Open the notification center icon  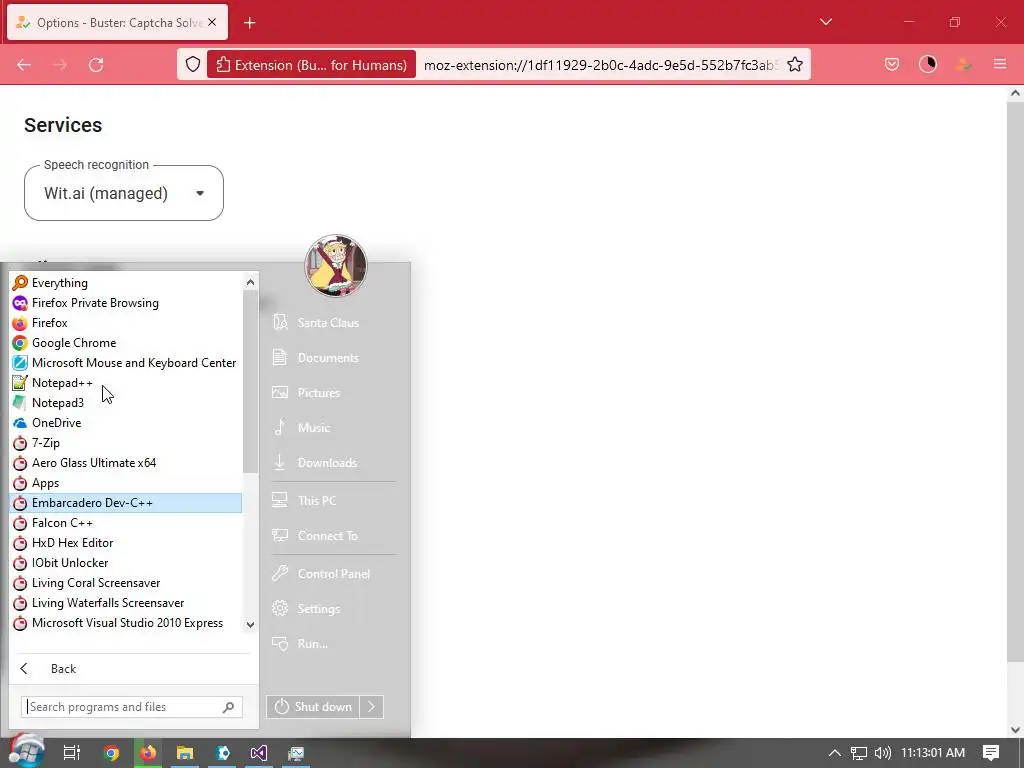coord(991,753)
